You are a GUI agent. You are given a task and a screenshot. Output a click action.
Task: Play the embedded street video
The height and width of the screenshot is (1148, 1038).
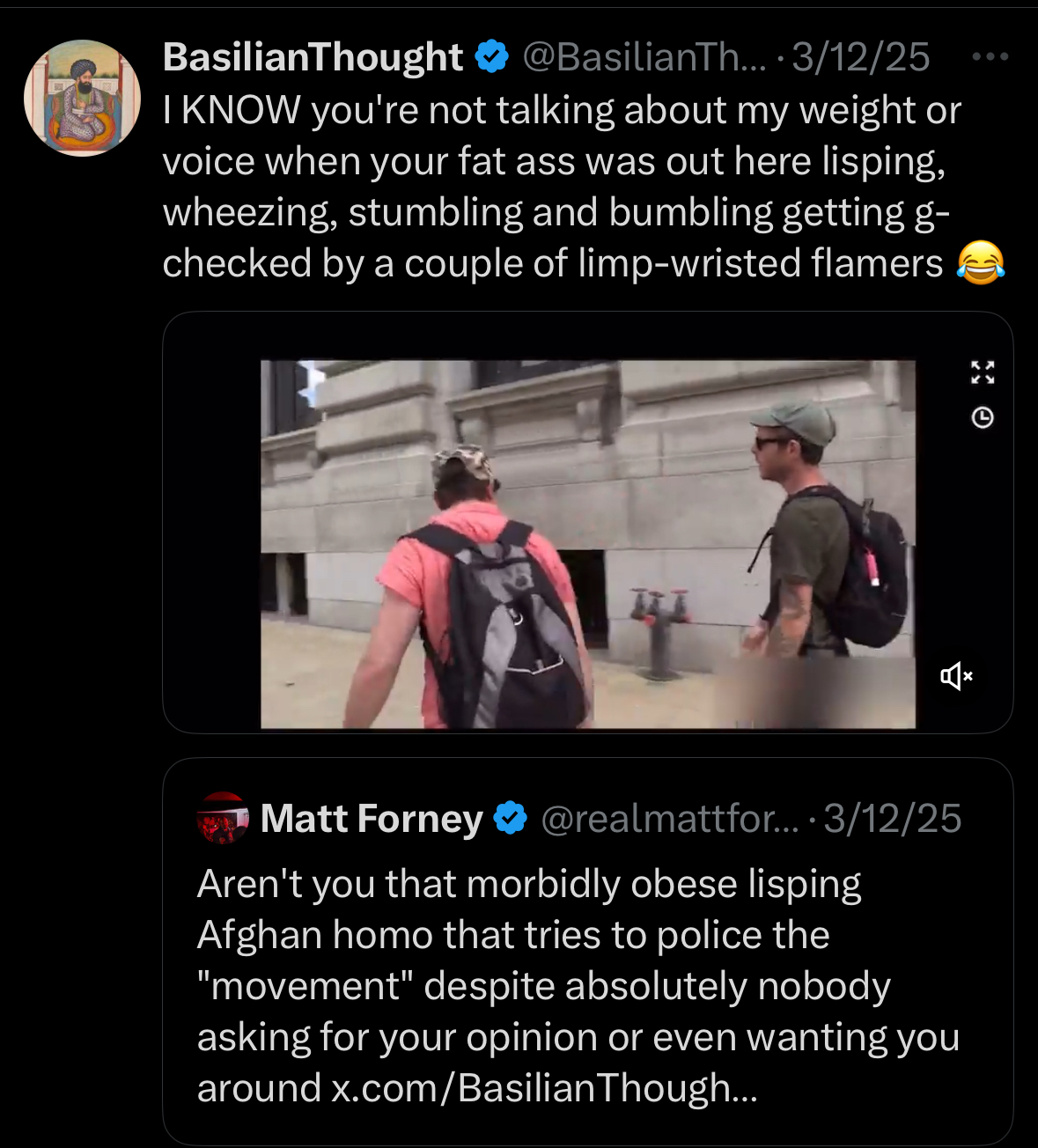[587, 544]
